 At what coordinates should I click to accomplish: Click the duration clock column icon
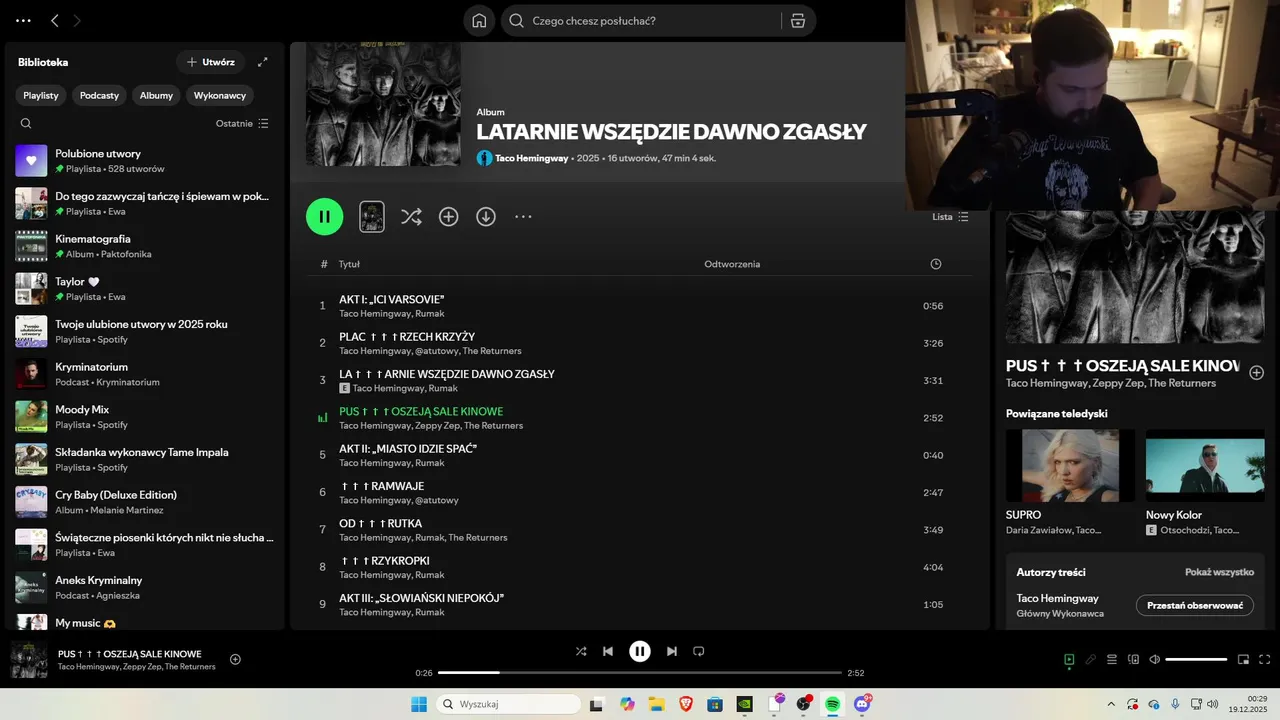[936, 264]
